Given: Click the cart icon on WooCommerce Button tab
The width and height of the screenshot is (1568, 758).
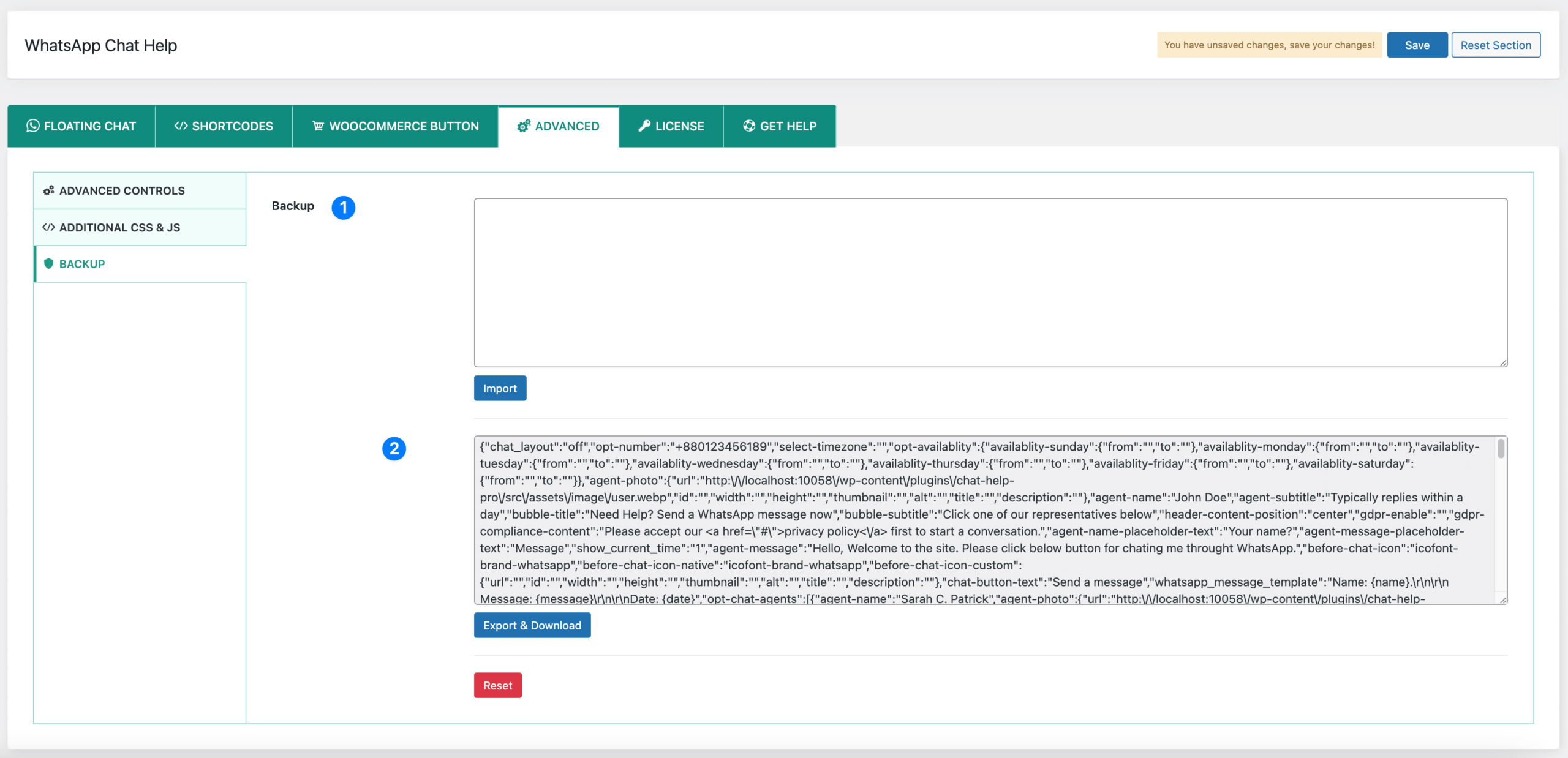Looking at the screenshot, I should [x=318, y=126].
